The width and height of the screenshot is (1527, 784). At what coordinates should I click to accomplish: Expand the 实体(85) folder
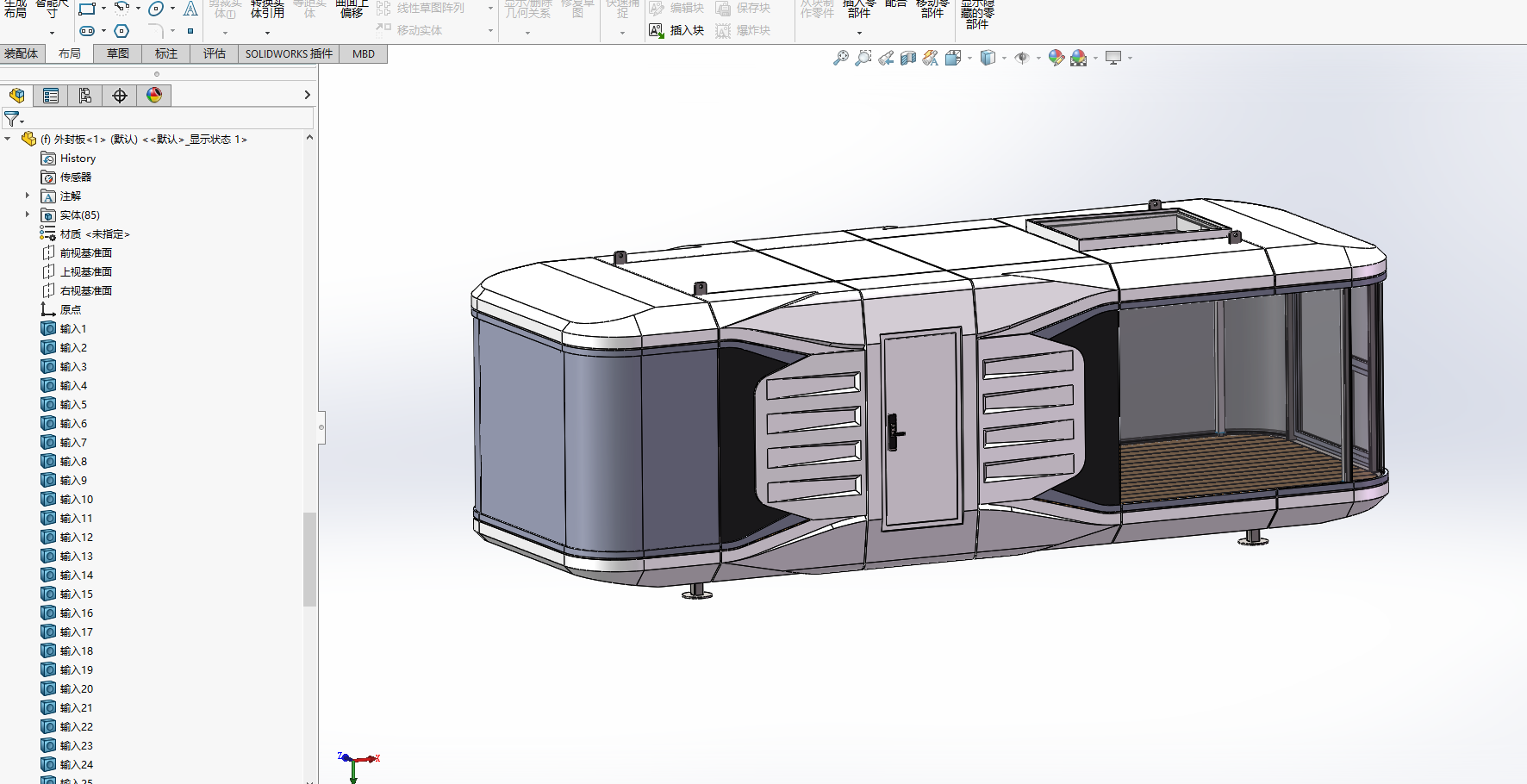click(28, 215)
